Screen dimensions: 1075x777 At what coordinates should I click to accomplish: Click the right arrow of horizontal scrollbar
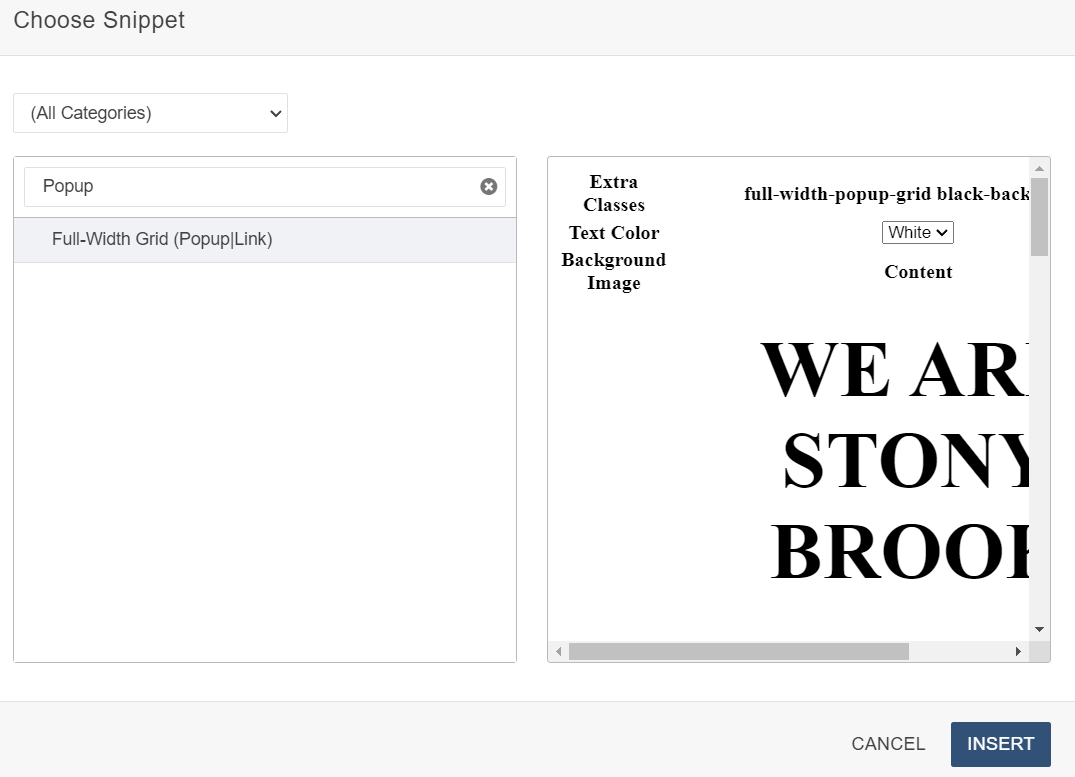coord(1018,651)
